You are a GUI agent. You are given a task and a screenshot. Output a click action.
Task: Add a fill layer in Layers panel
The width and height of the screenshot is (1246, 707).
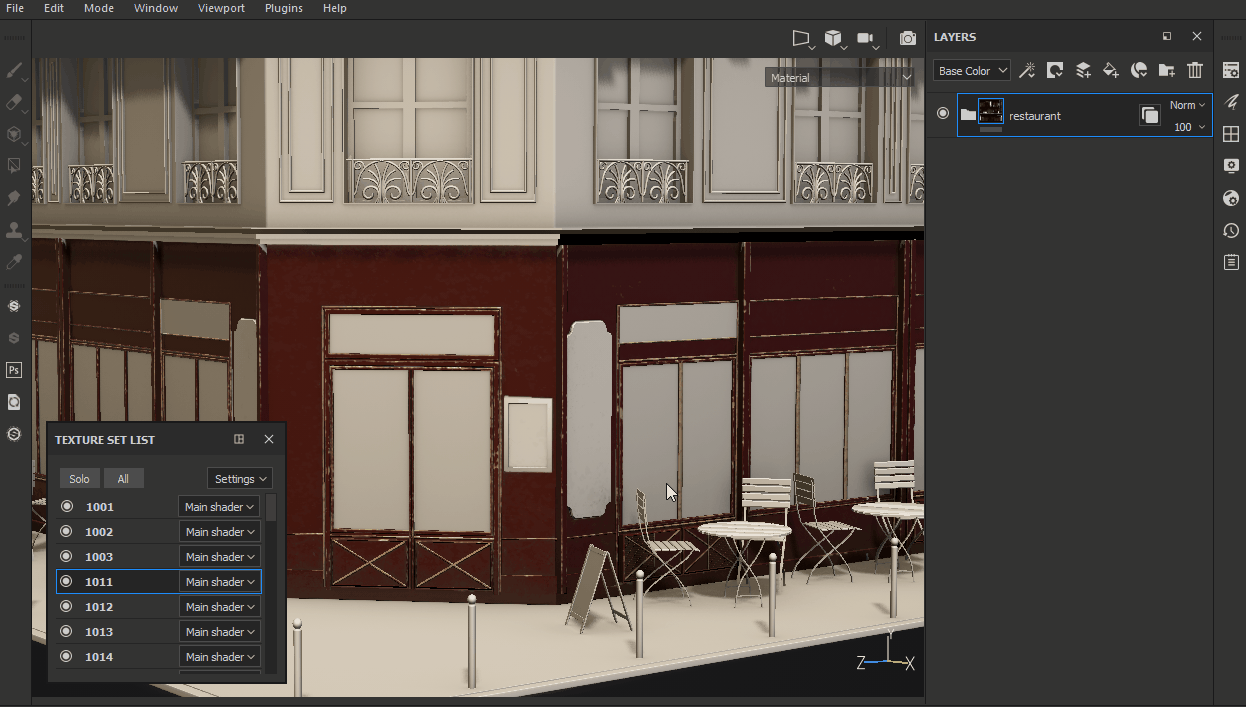coord(1111,70)
